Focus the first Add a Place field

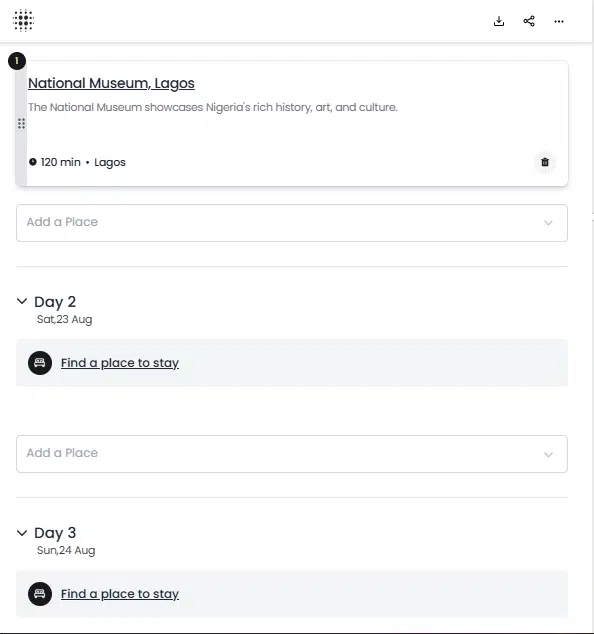292,223
